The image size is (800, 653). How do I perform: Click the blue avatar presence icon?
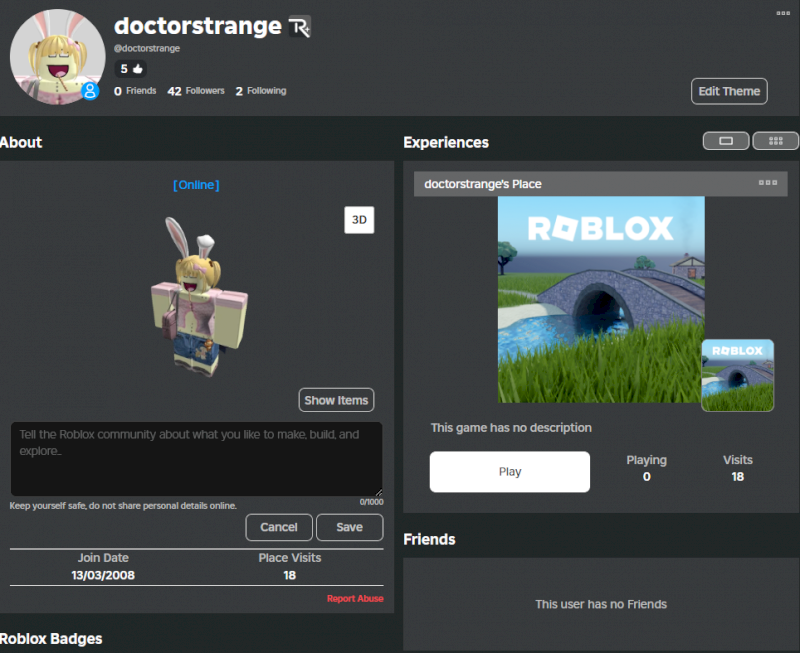tap(90, 91)
